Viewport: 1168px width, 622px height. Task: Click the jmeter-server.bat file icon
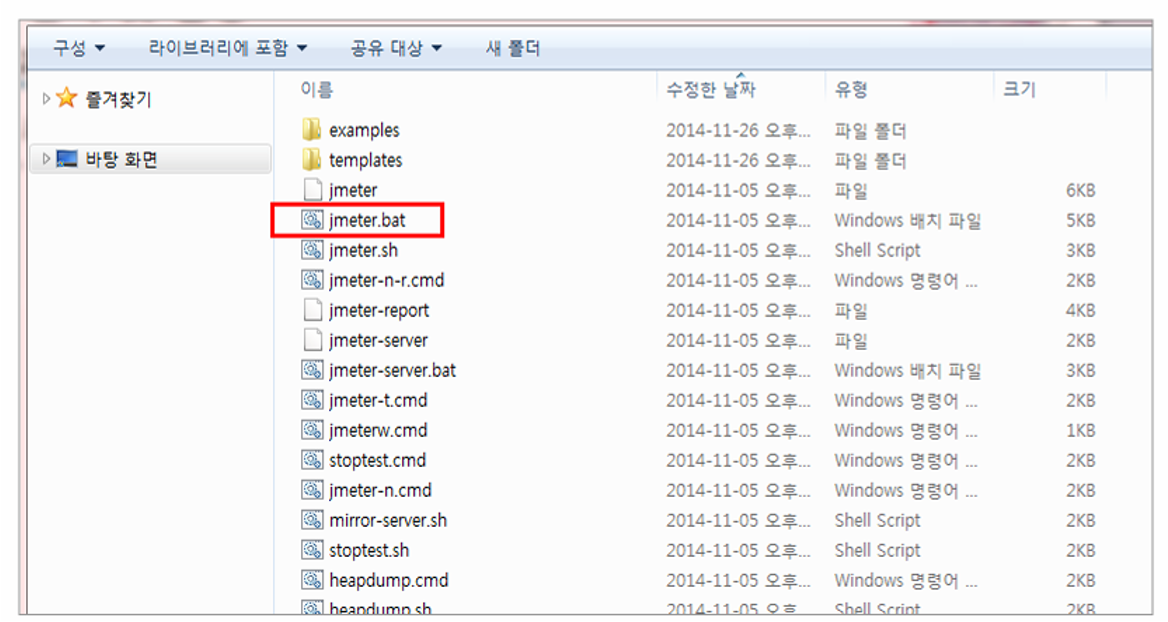click(312, 369)
